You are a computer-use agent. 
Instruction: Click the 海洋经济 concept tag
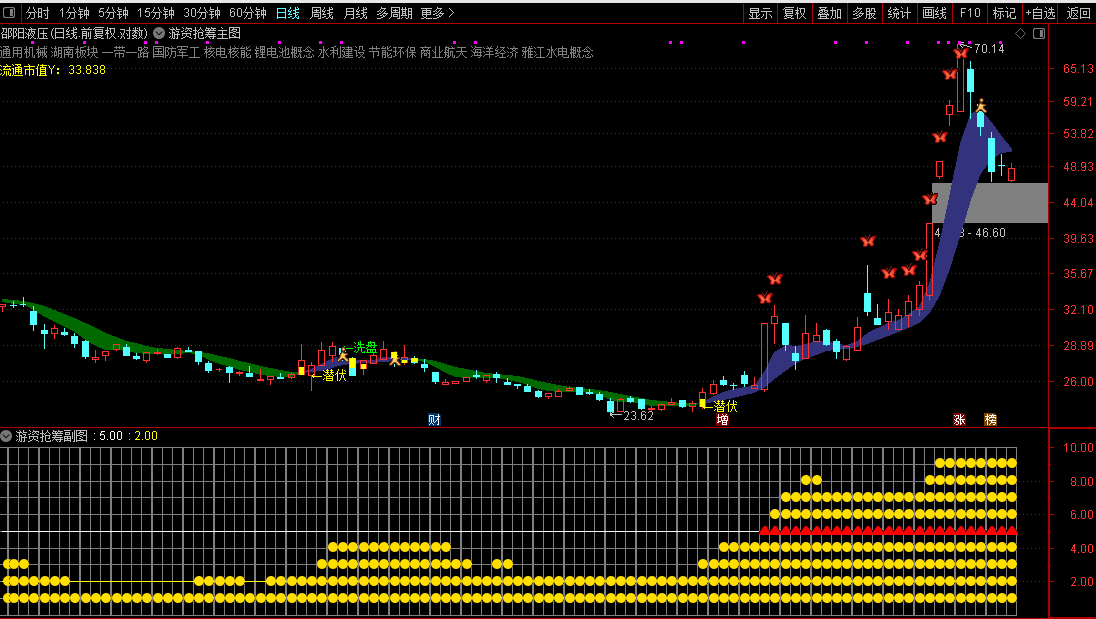494,52
